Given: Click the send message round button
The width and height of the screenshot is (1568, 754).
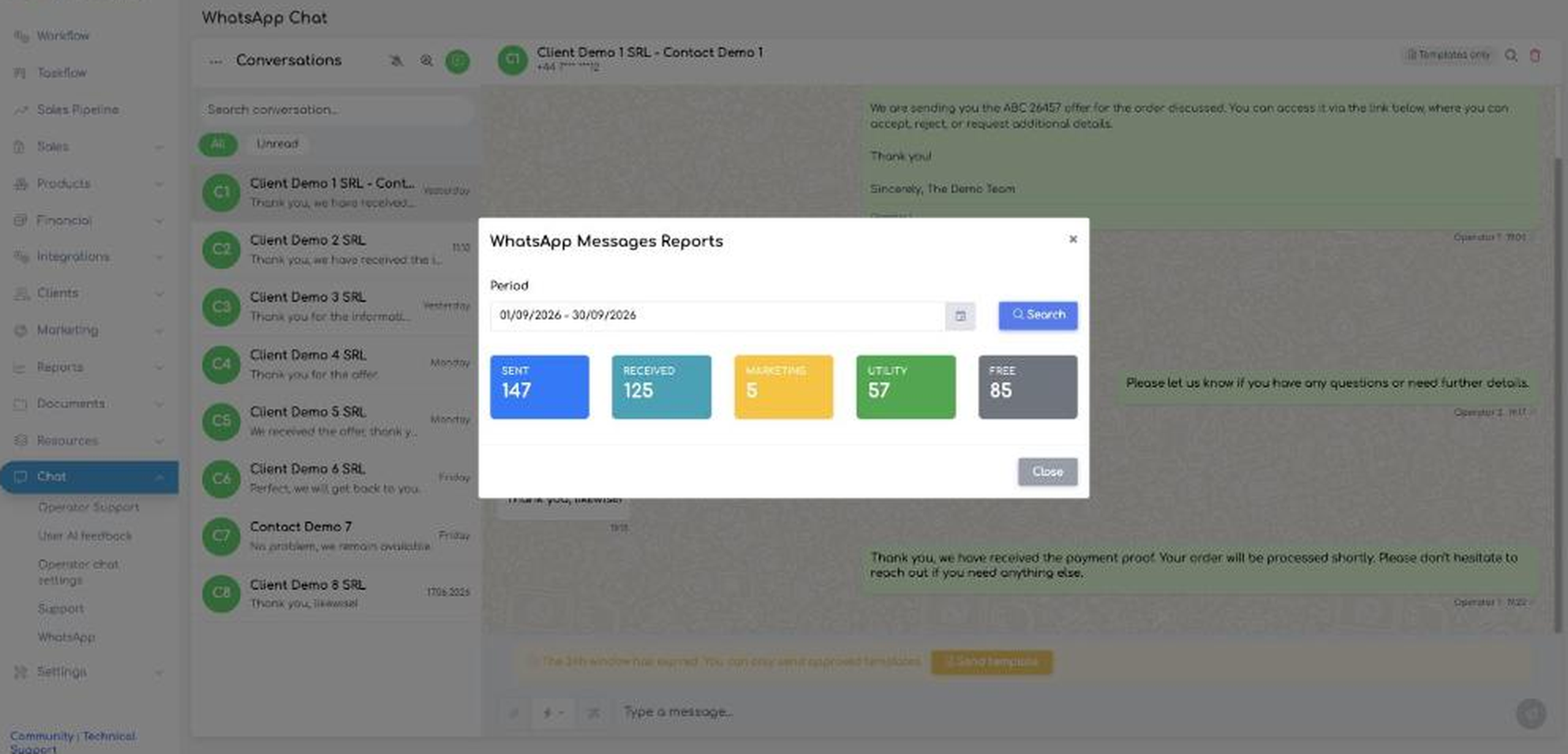Looking at the screenshot, I should [x=1531, y=714].
